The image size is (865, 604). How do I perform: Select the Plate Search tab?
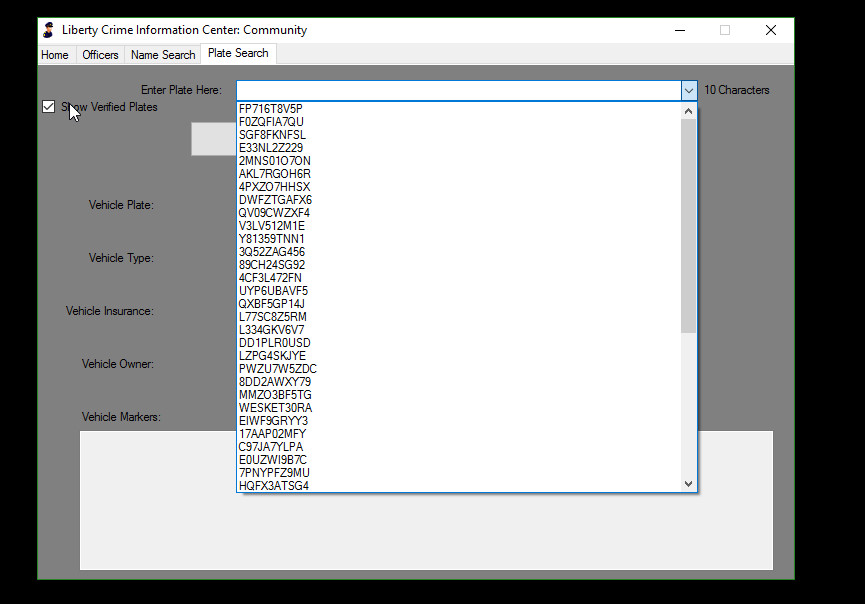(x=238, y=54)
